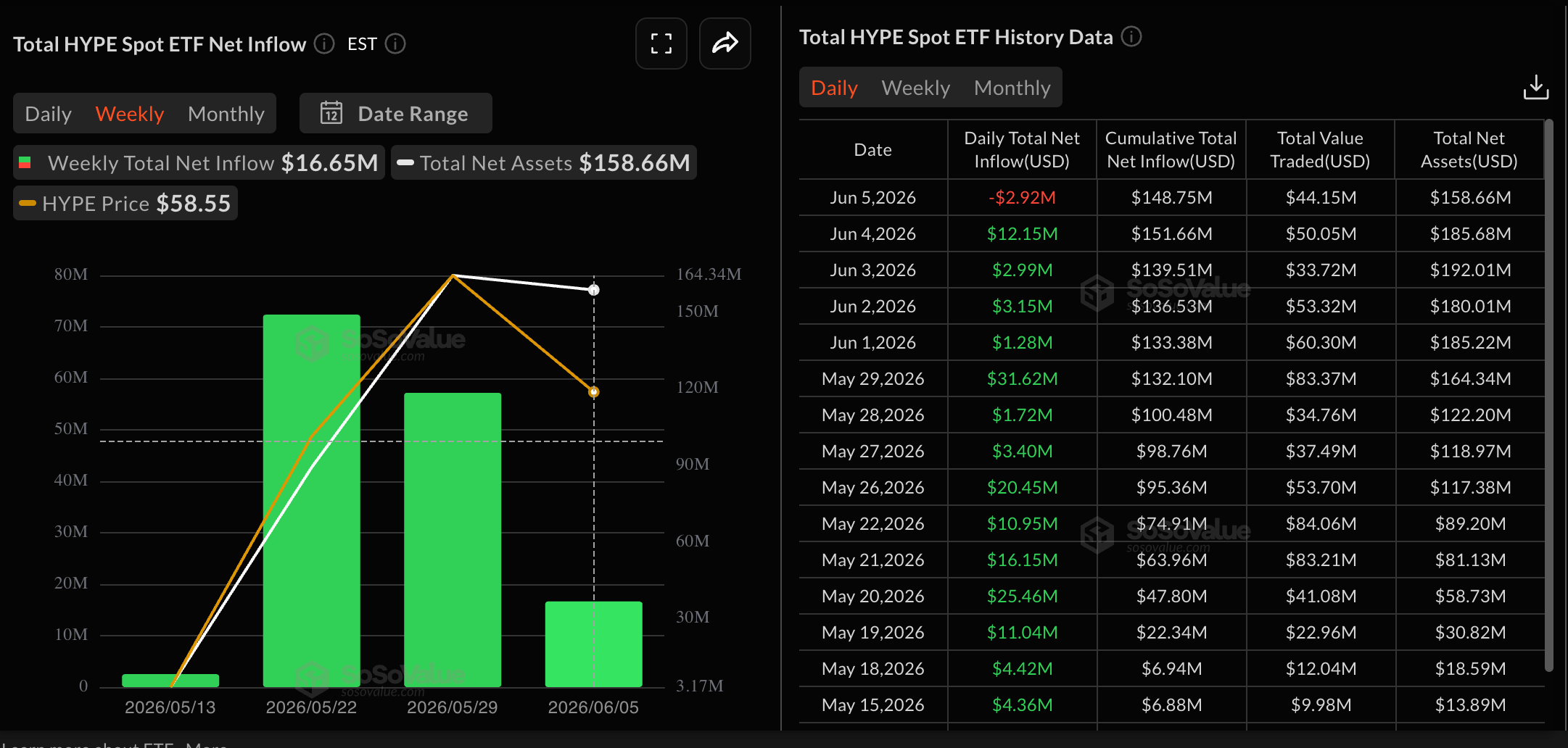Click the Jun 5,2026 date cell
Screen dimensions: 1568x748
(x=872, y=197)
